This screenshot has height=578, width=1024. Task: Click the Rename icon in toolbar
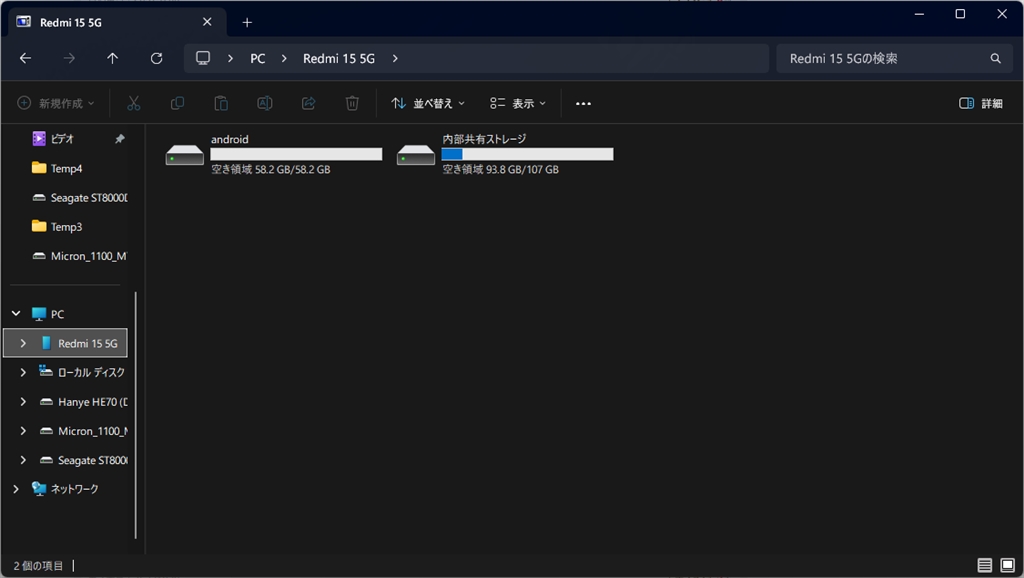[264, 103]
